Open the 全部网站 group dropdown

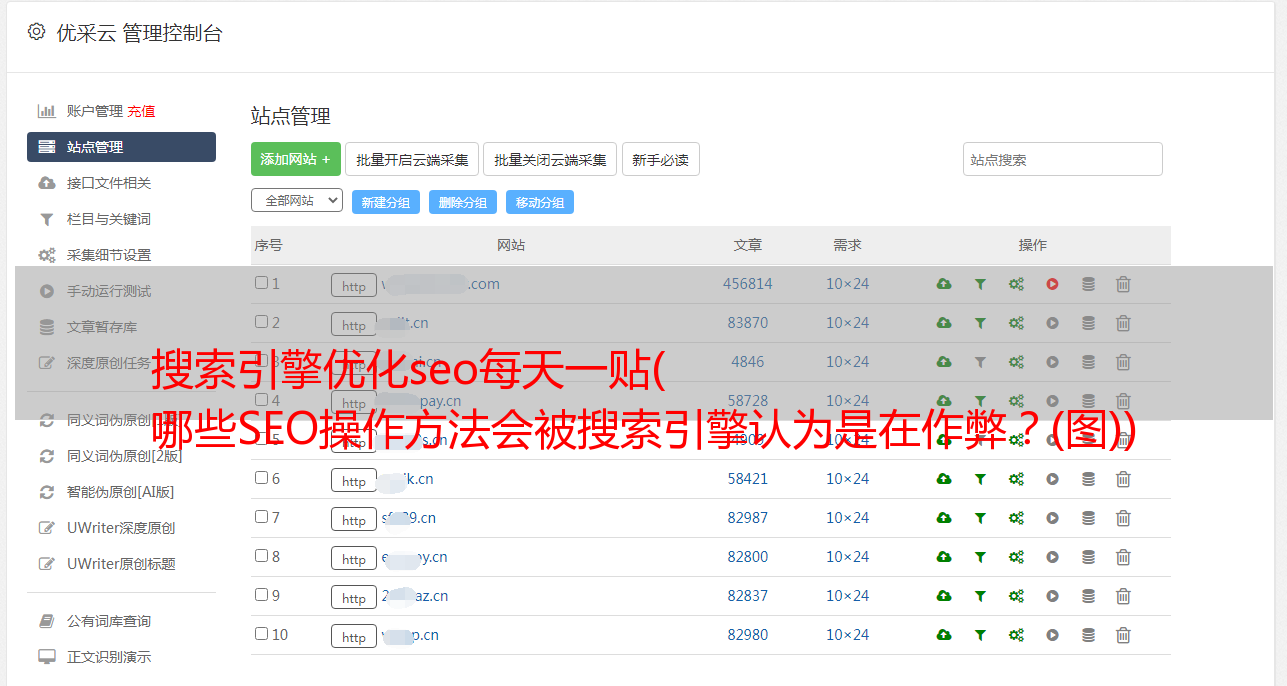click(297, 201)
